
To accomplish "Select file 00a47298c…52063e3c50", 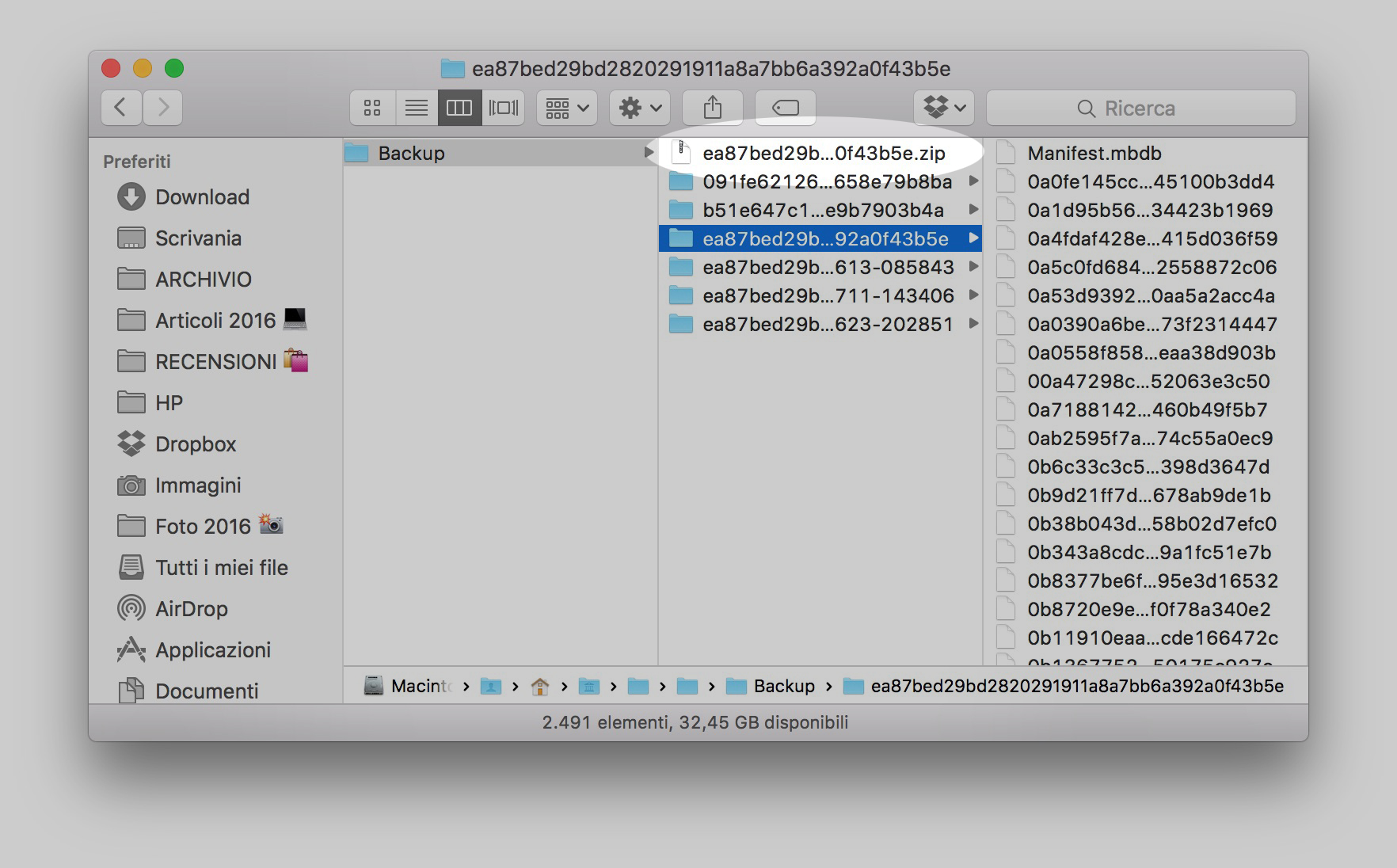I will coord(1145,381).
